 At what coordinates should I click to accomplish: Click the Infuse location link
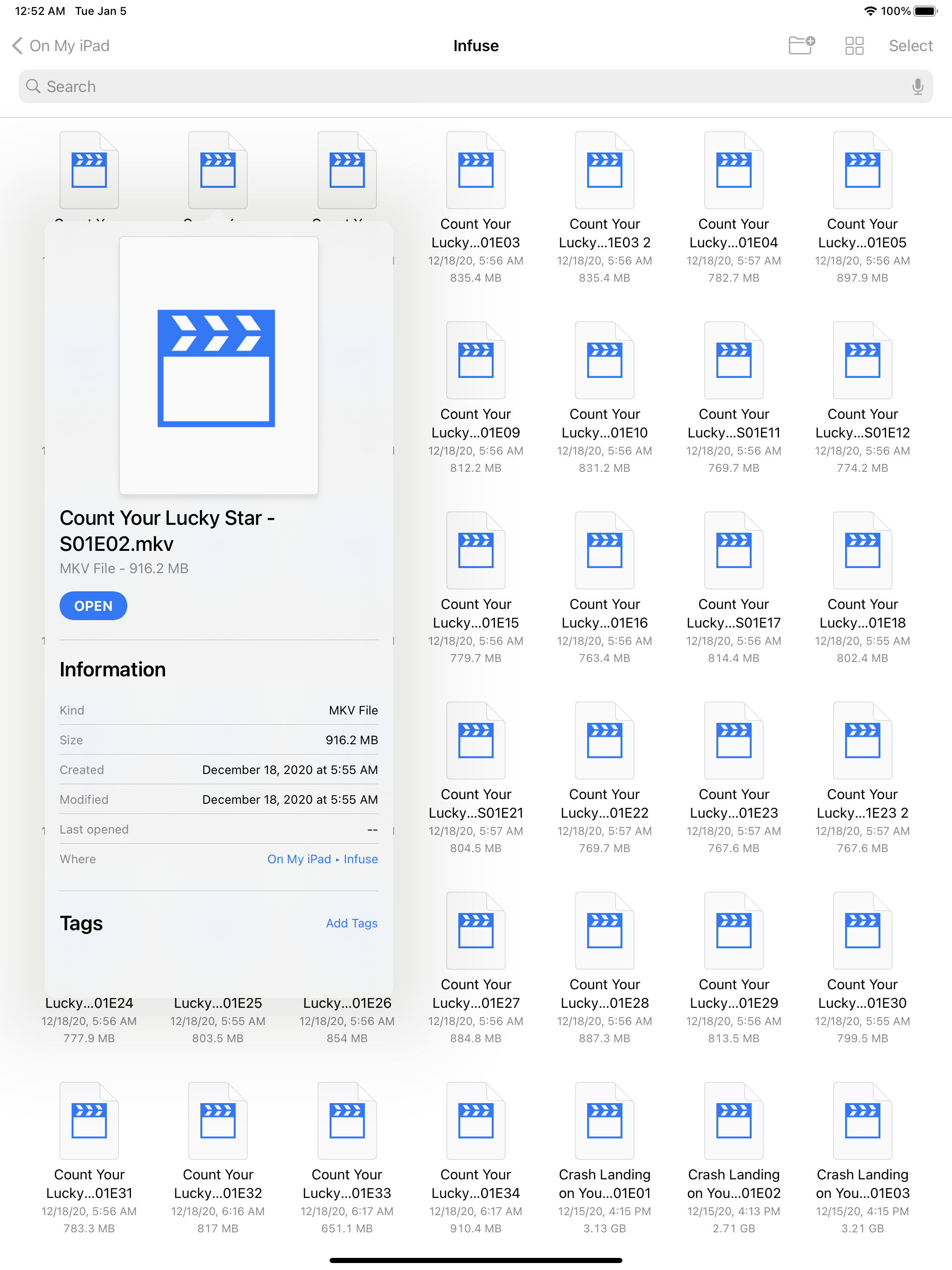coord(361,859)
